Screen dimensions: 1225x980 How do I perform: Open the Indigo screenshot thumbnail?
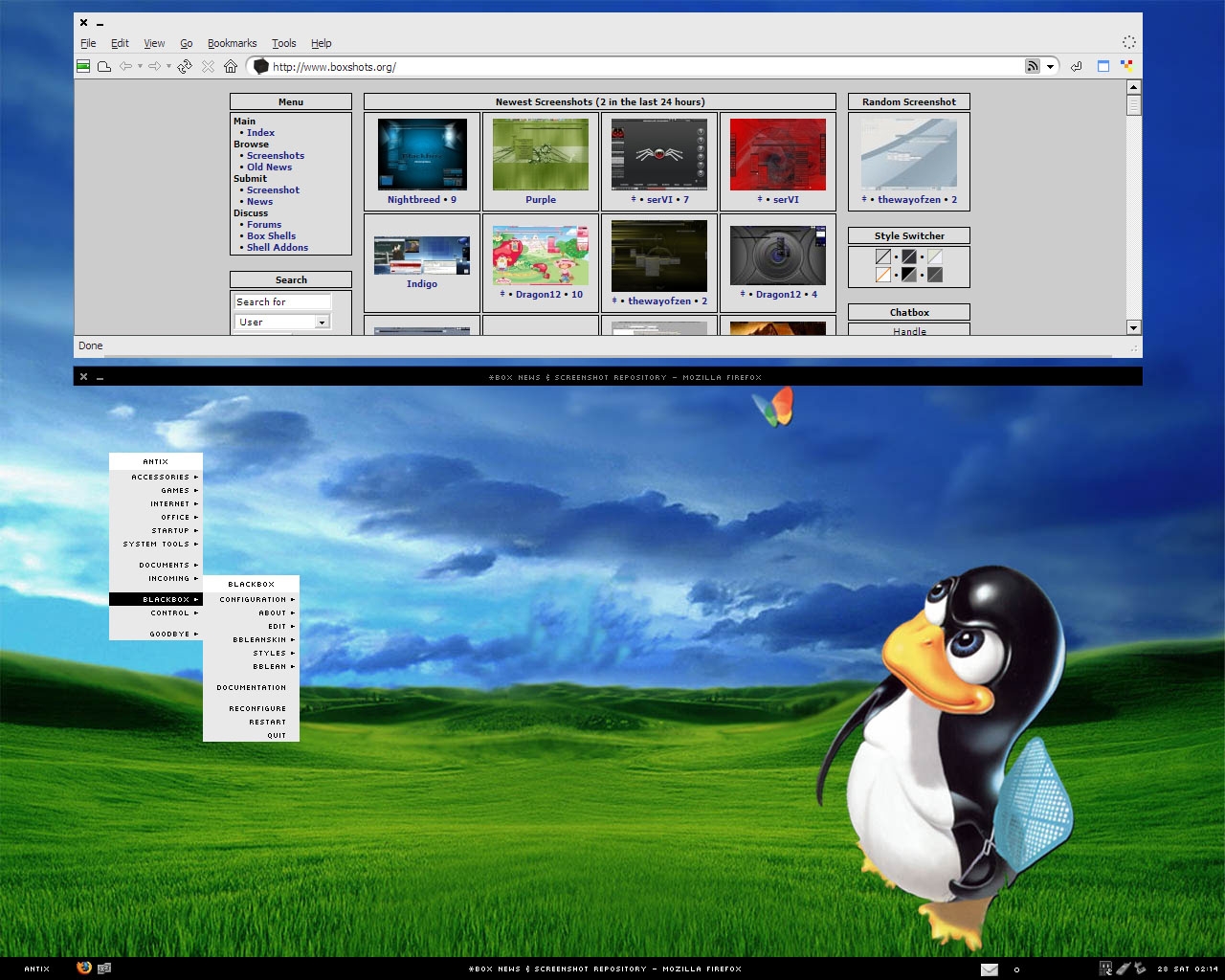click(x=422, y=256)
